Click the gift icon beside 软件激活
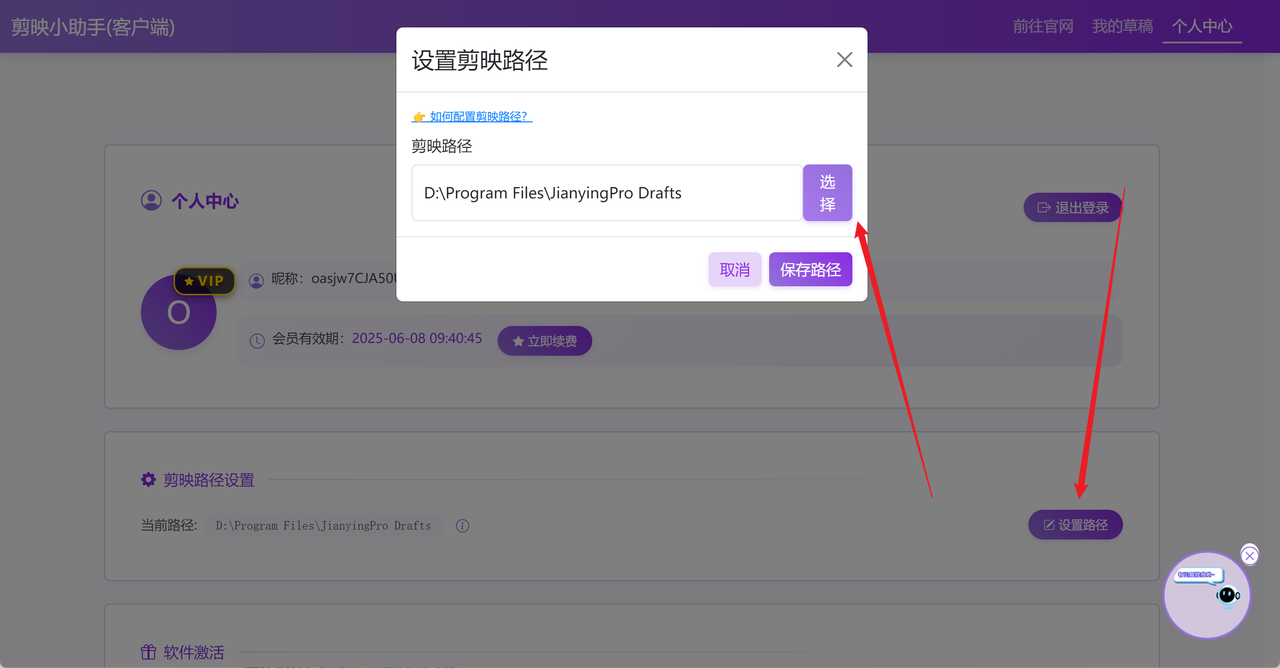Image resolution: width=1280 pixels, height=668 pixels. (149, 653)
